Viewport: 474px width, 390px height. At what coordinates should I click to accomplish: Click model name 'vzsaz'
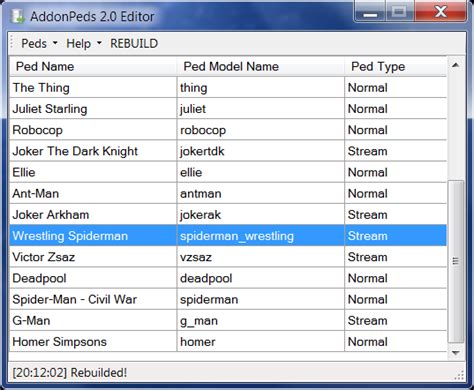[x=196, y=257]
